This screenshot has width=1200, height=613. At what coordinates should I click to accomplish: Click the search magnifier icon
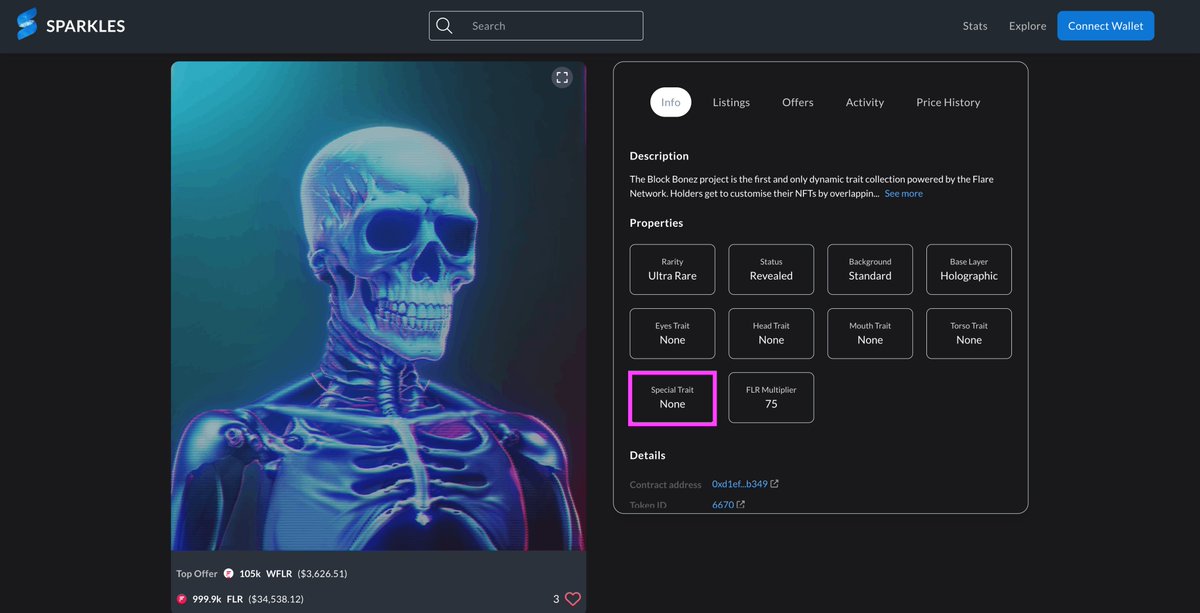(445, 26)
